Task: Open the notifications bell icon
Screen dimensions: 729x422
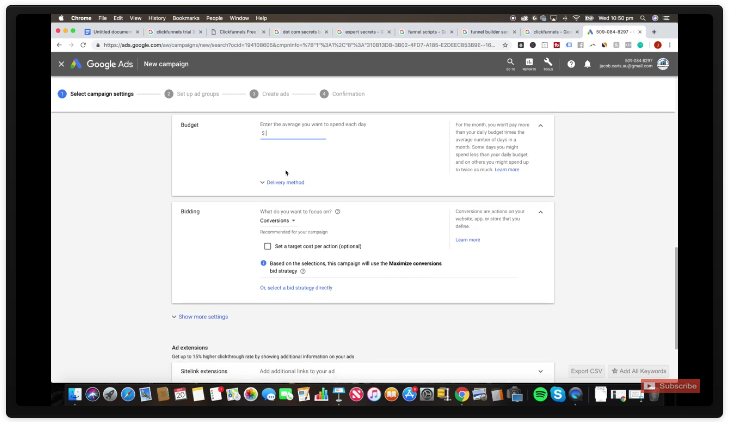Action: pyautogui.click(x=588, y=64)
